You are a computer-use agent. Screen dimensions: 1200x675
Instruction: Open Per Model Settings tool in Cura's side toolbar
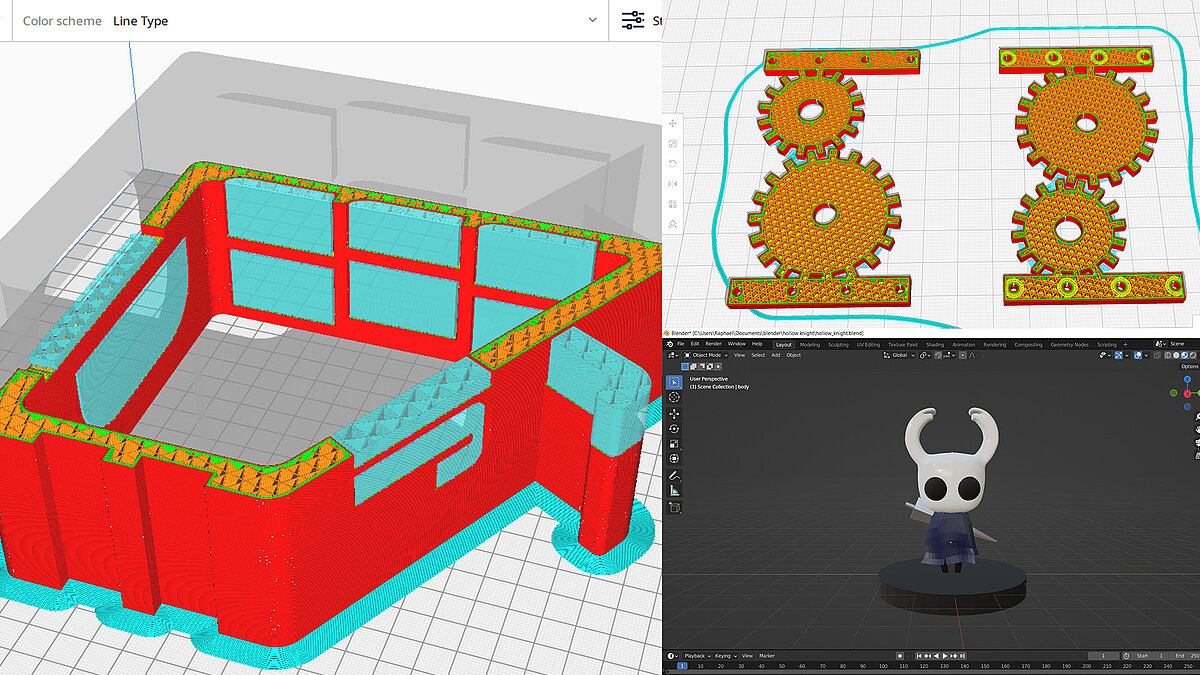[673, 203]
